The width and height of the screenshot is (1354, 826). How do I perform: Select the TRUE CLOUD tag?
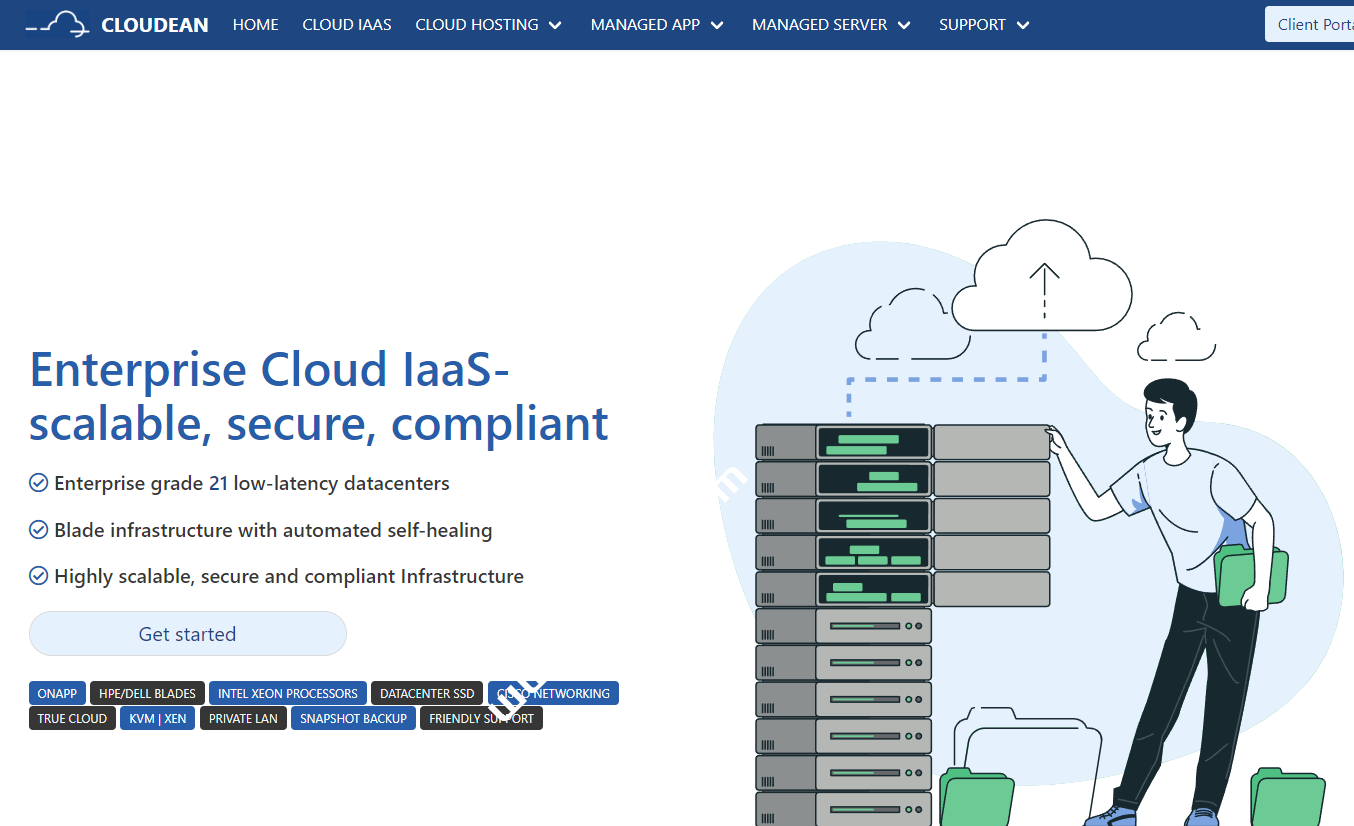[x=72, y=718]
